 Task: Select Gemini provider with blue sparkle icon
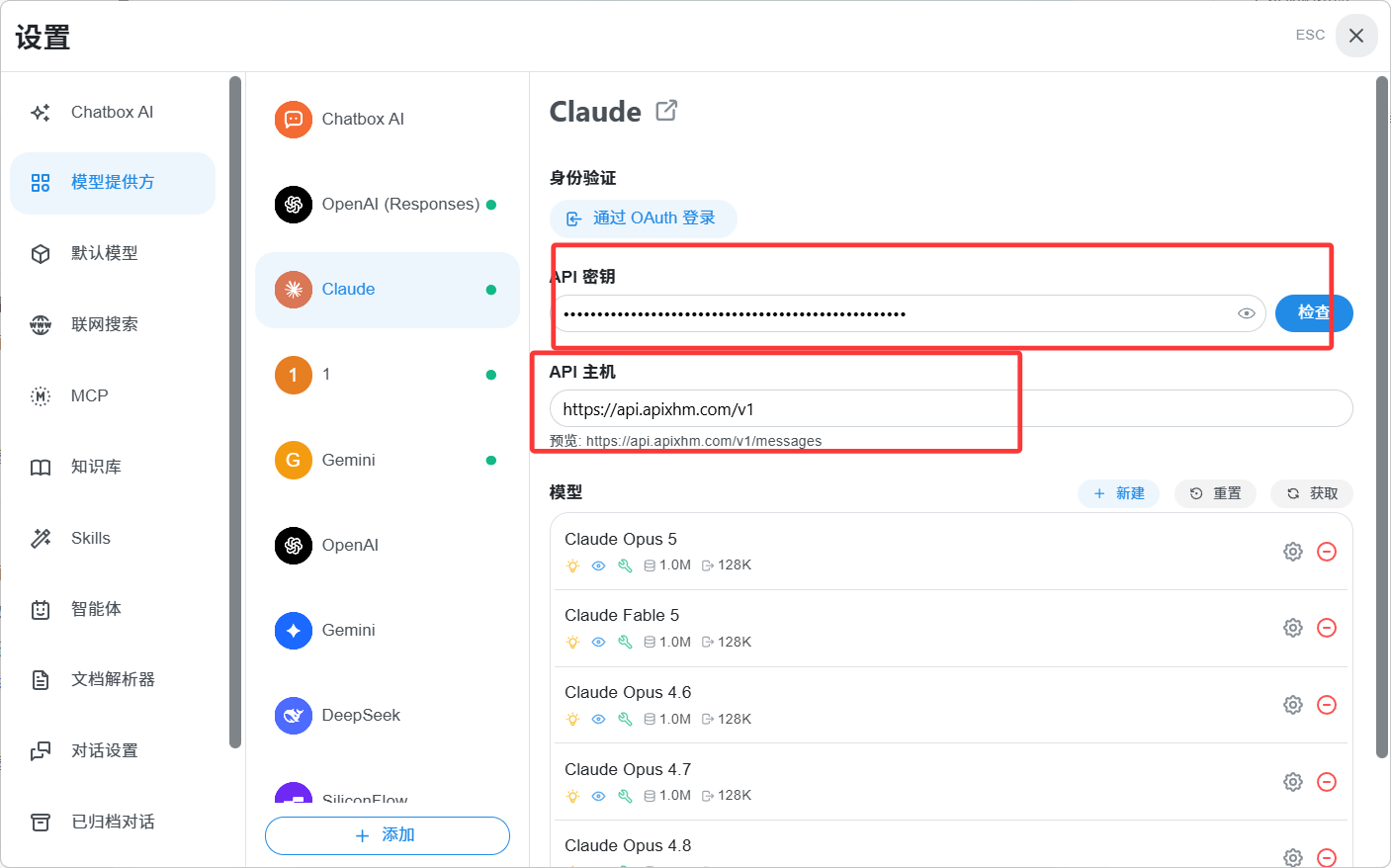(x=388, y=630)
